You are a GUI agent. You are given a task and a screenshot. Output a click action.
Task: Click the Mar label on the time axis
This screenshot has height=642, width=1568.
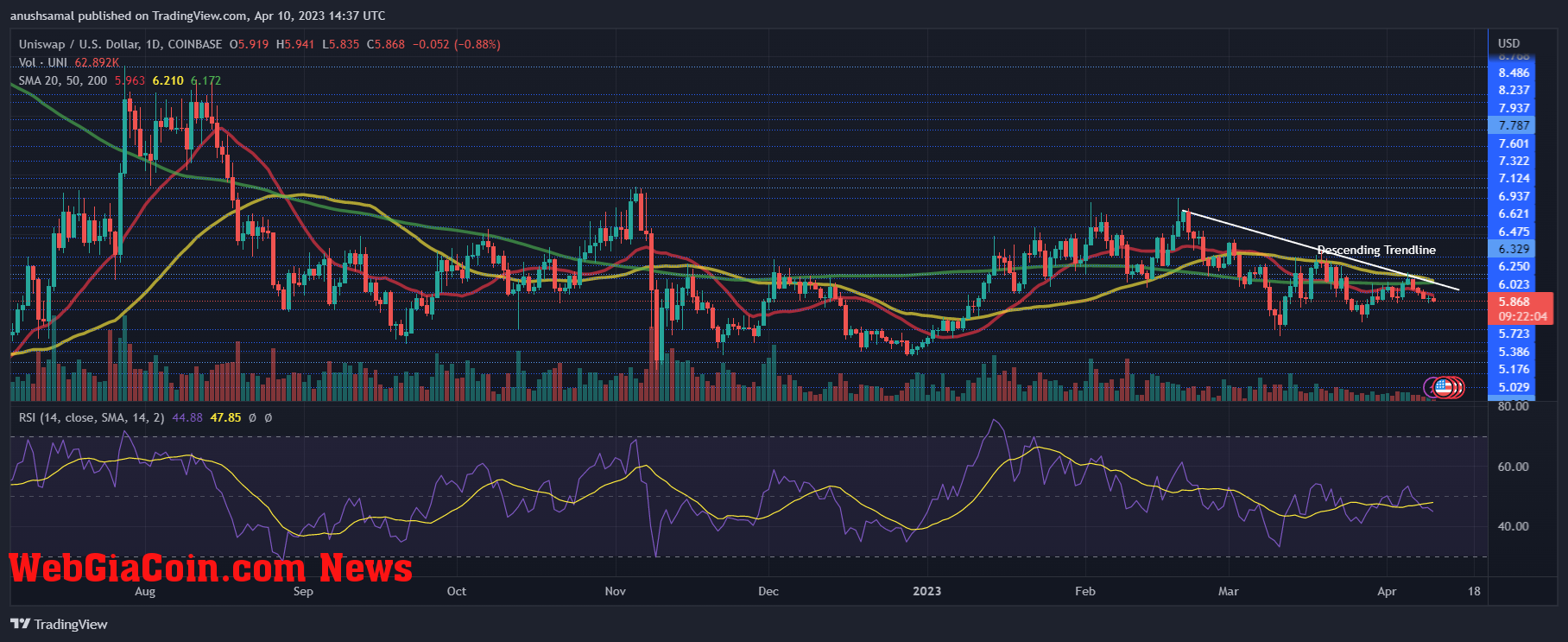(1228, 591)
